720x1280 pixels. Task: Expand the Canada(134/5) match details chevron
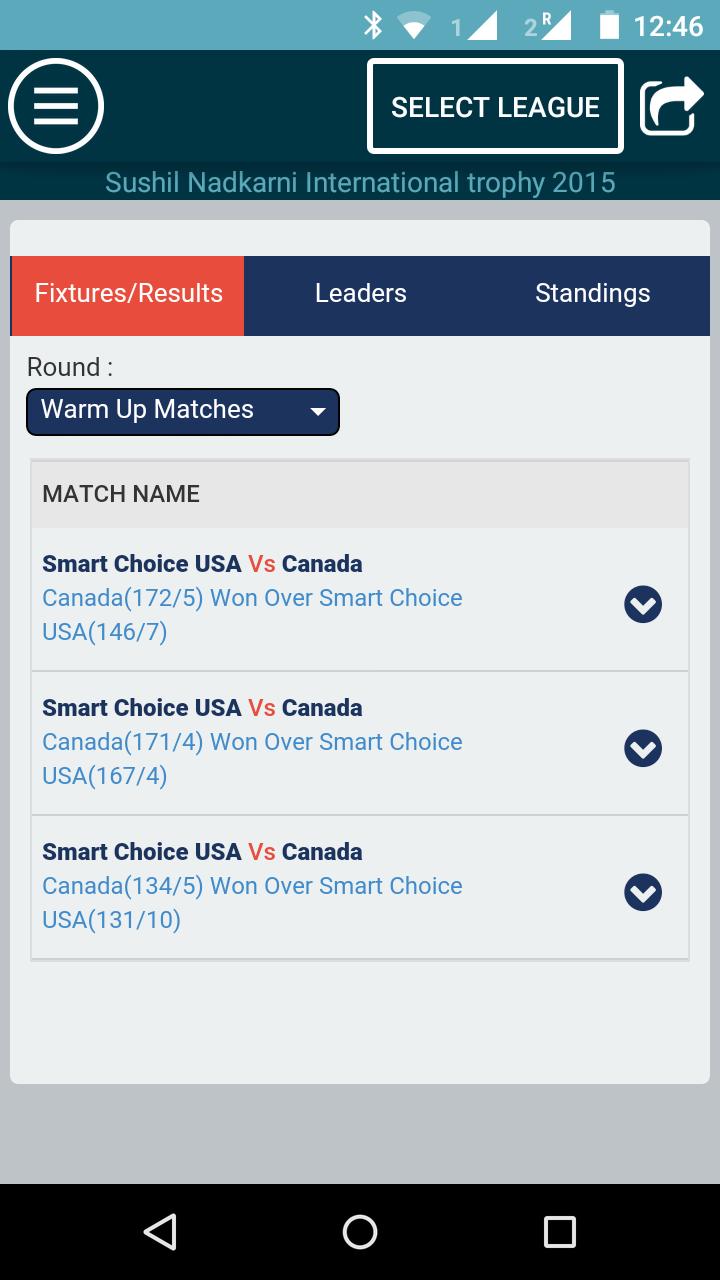click(x=642, y=892)
